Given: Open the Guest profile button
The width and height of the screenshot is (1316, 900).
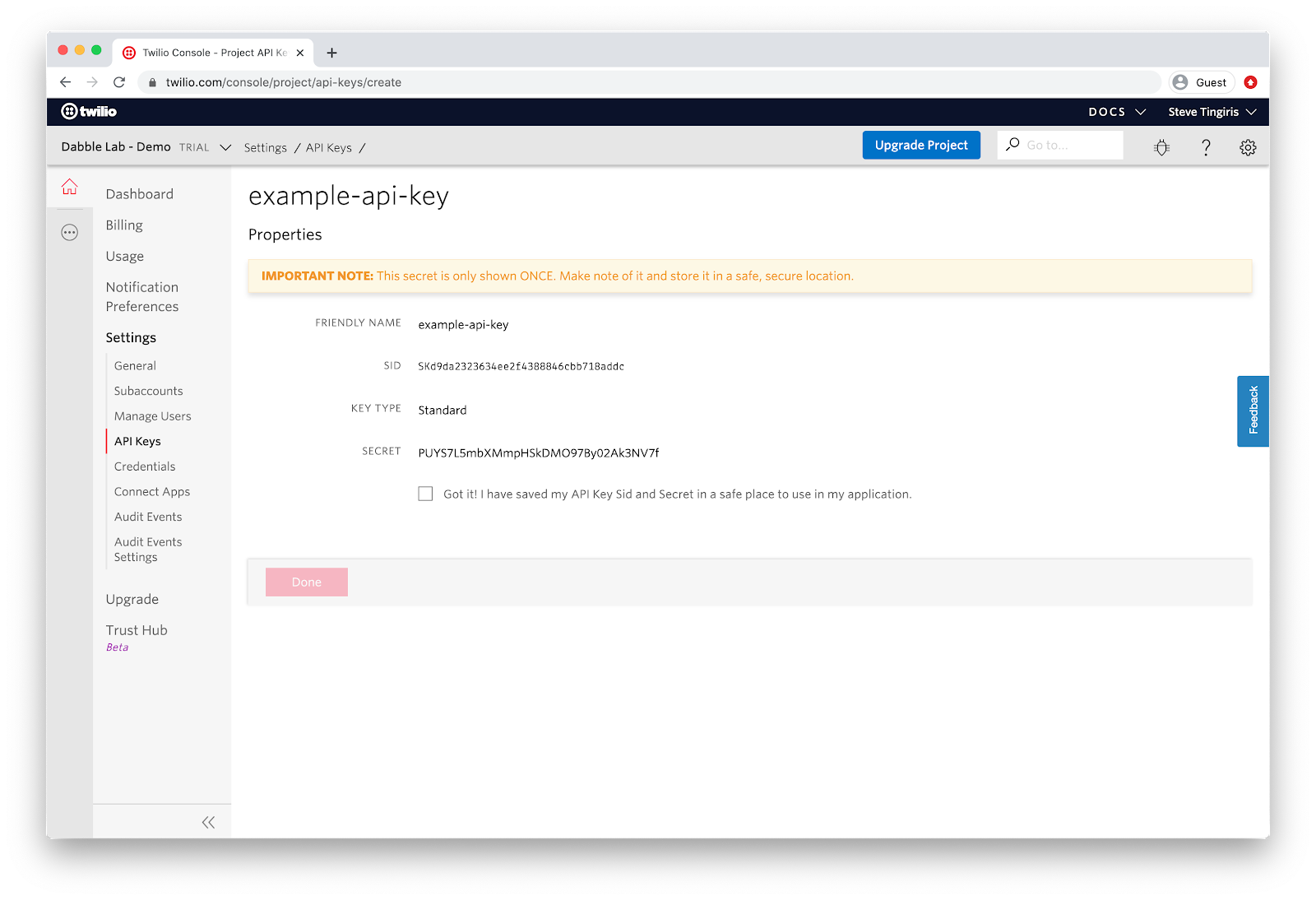Looking at the screenshot, I should coord(1201,82).
